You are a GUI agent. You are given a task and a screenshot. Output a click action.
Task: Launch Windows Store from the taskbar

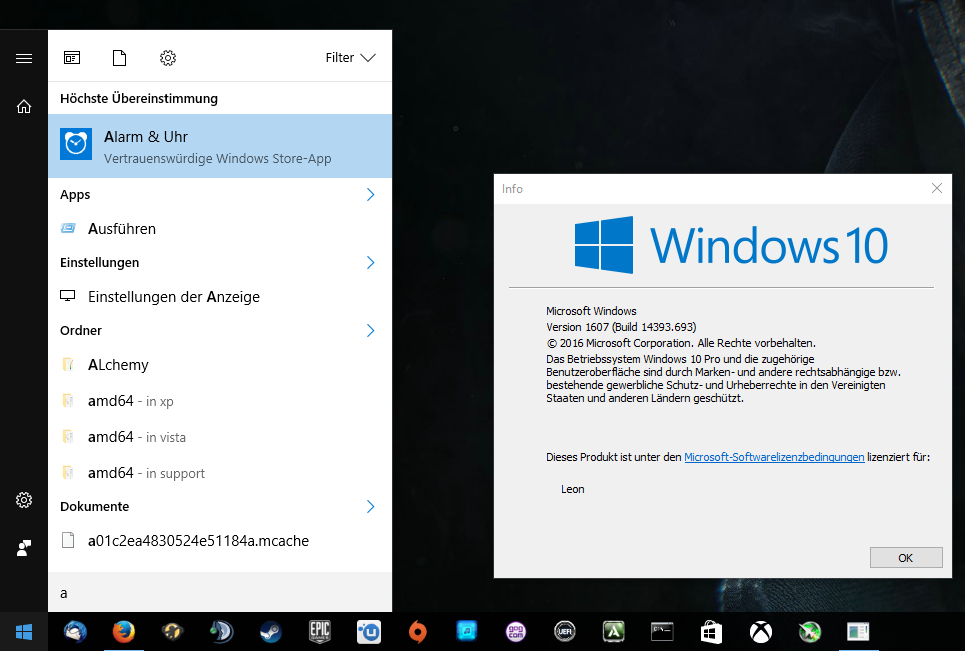point(711,632)
